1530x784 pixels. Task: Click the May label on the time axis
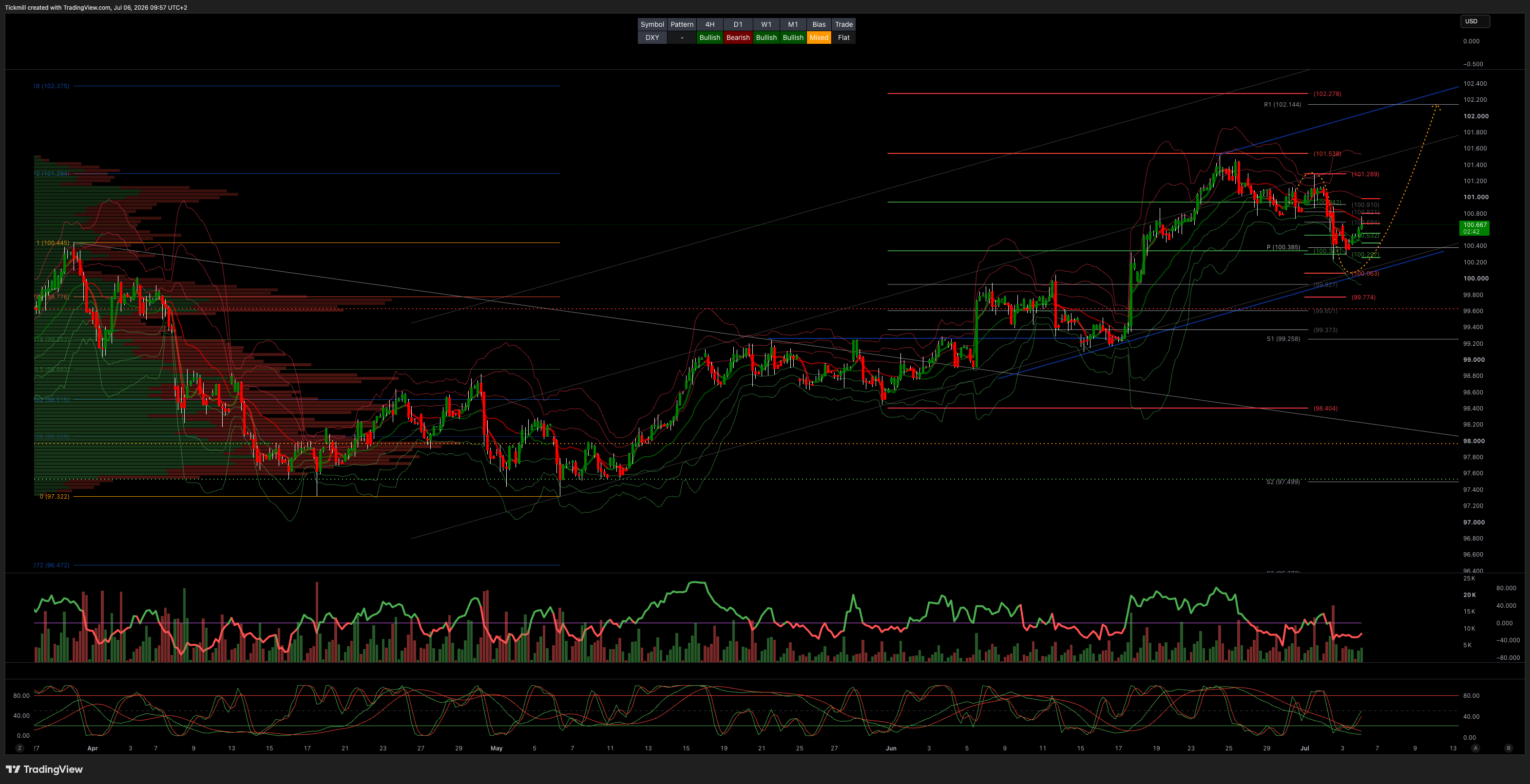click(497, 748)
